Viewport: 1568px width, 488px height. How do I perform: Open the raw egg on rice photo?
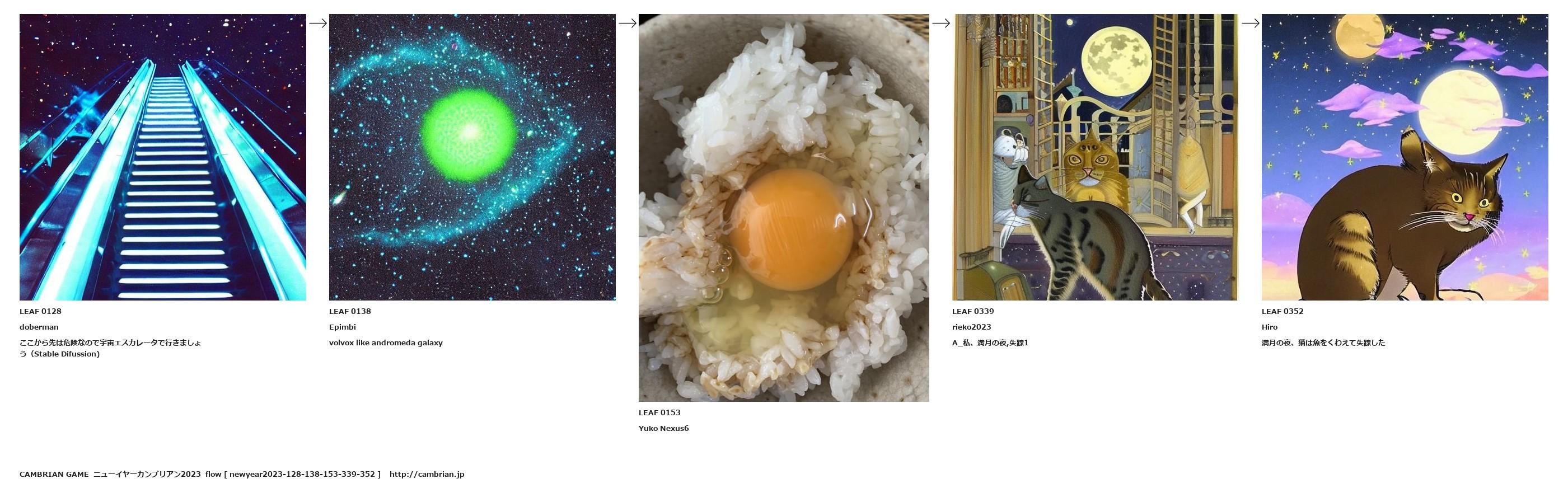click(x=783, y=208)
